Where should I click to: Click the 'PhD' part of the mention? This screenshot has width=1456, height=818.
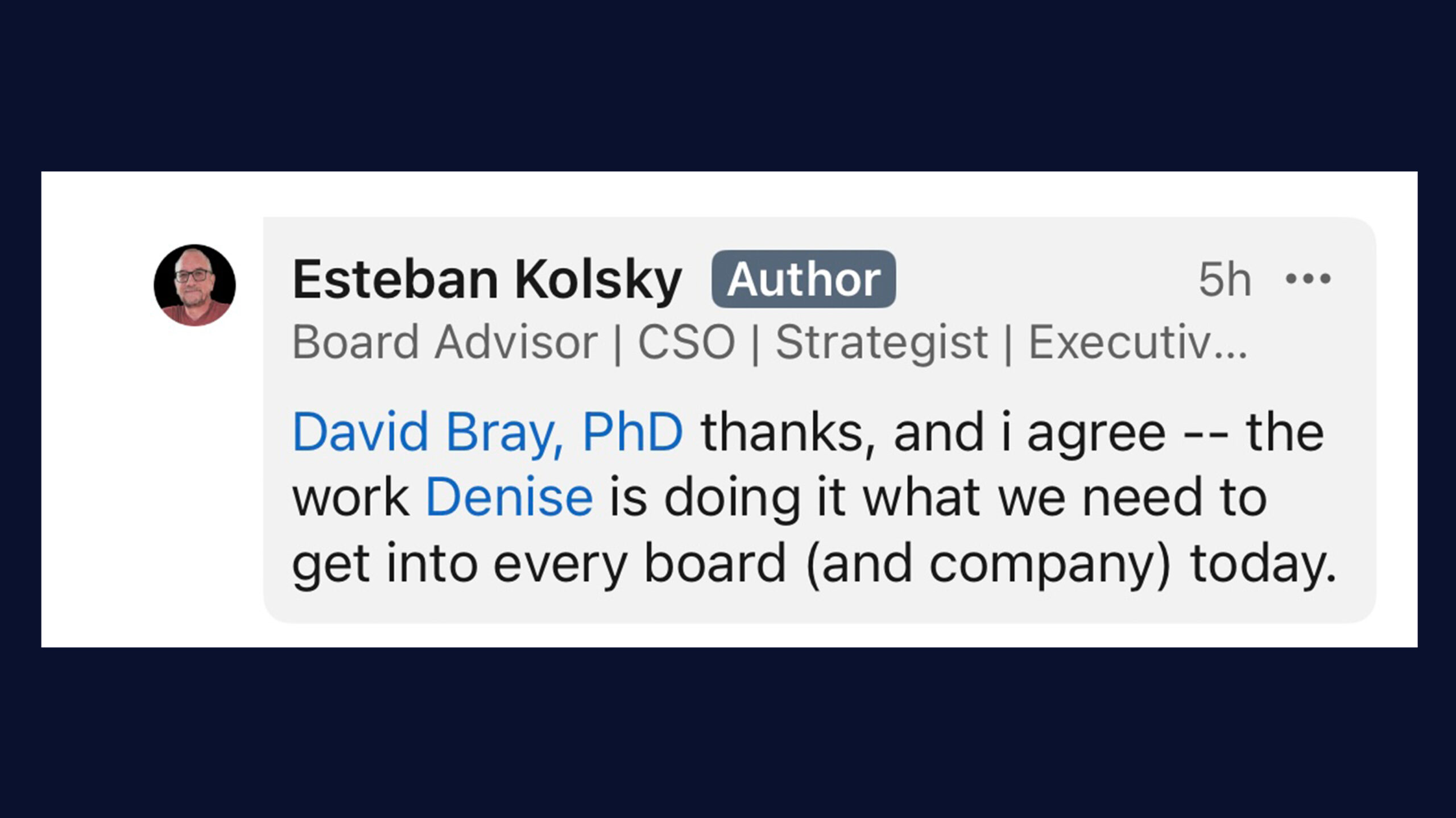(x=632, y=432)
